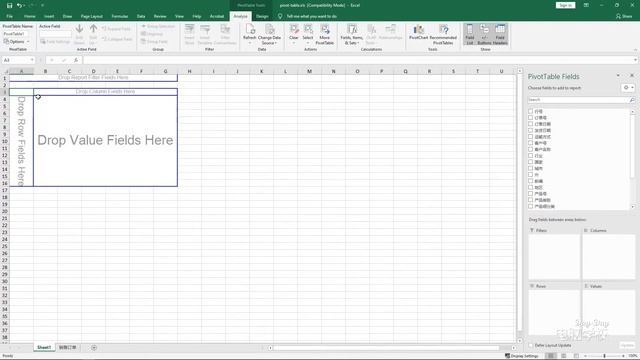Screen dimensions: 640x360
Task: Click Collapse Field in the Active Field group
Action: 117,39
